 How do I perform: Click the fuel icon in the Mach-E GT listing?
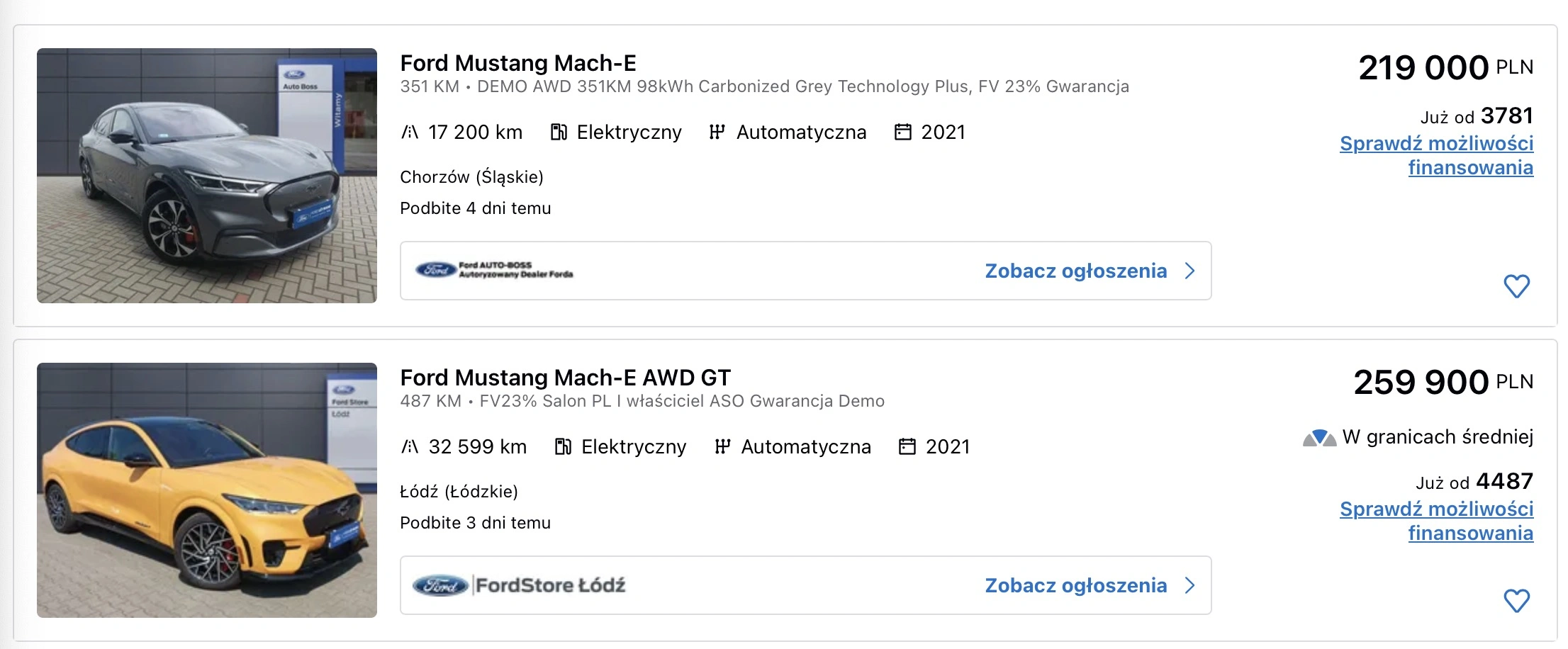click(563, 447)
